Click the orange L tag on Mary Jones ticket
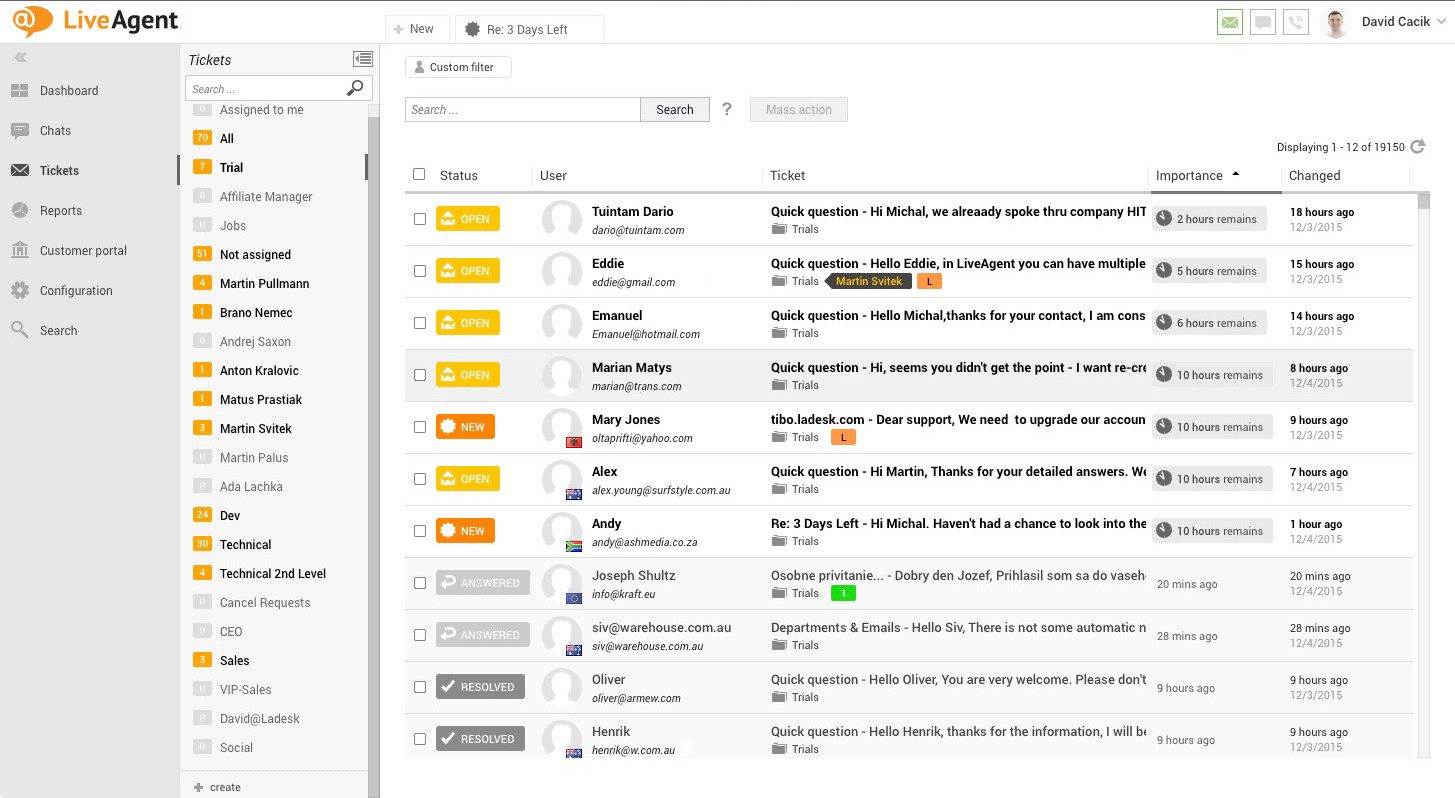The image size is (1455, 798). tap(844, 437)
